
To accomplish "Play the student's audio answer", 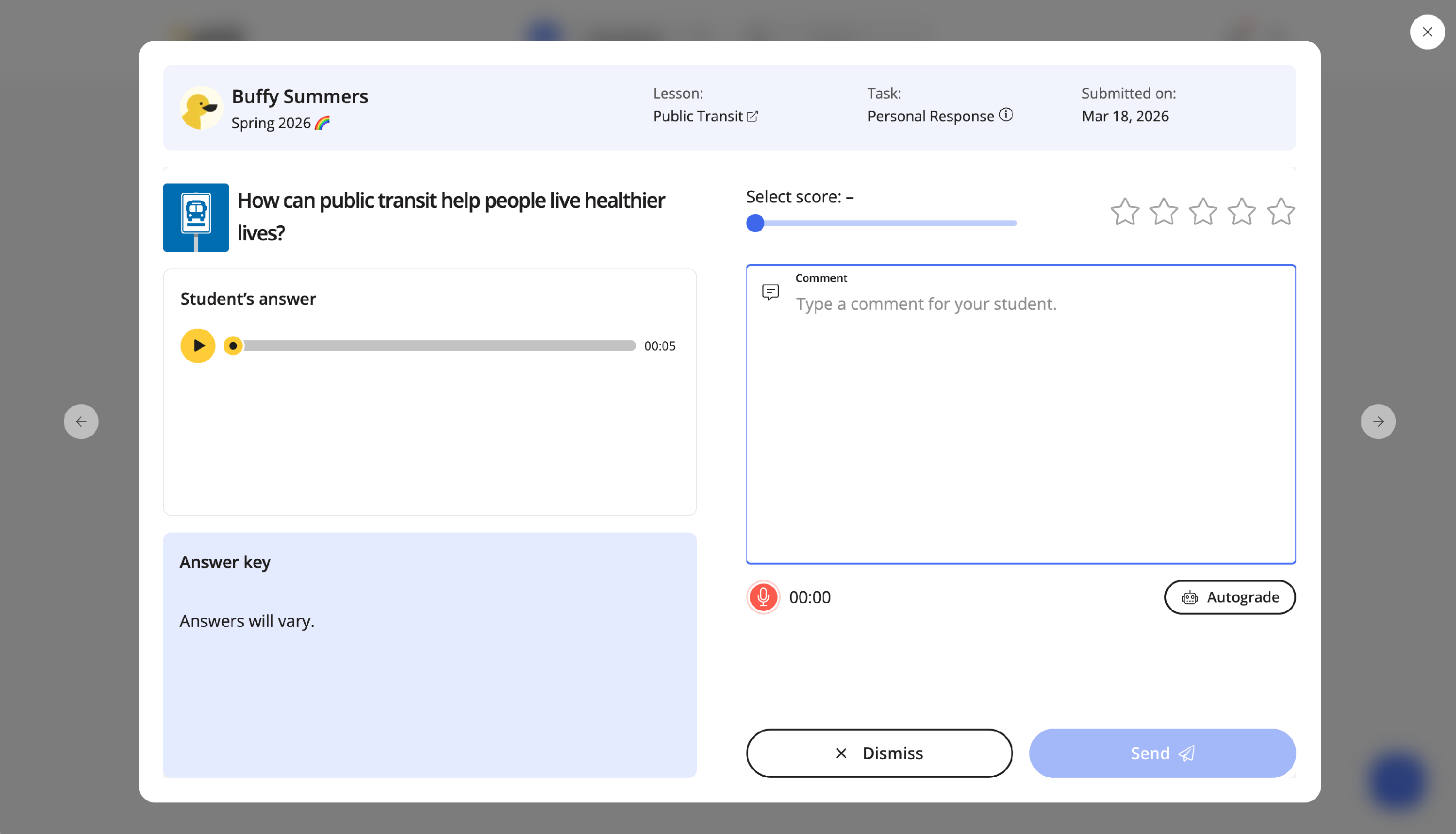I will (198, 346).
